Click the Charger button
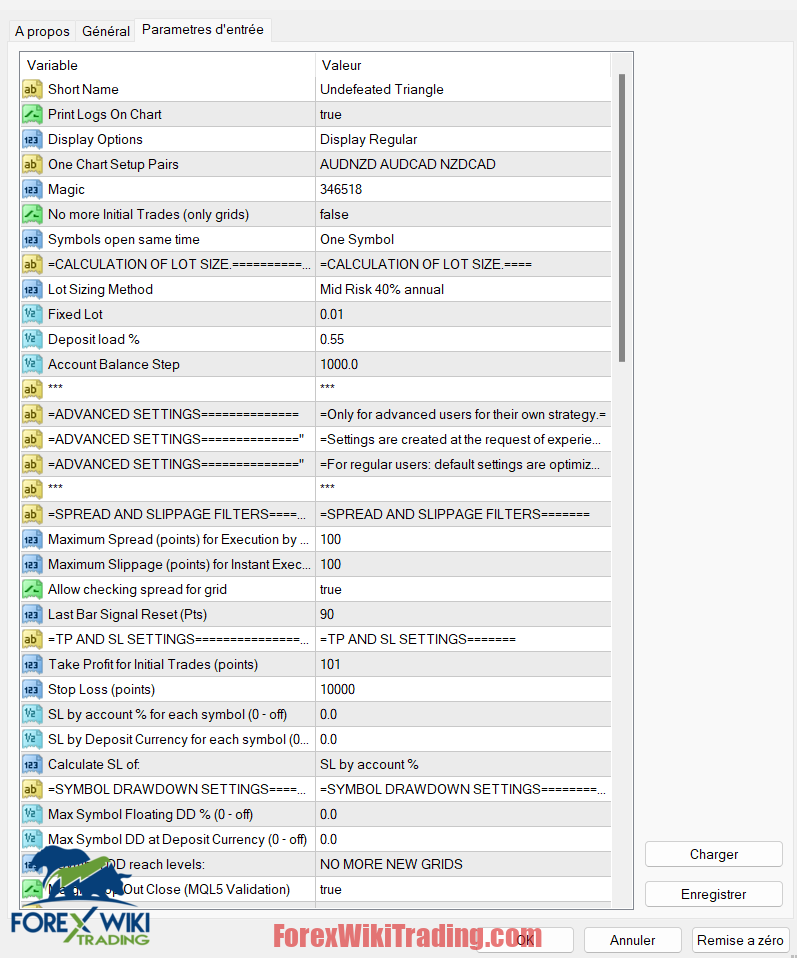The height and width of the screenshot is (958, 797). click(x=714, y=854)
